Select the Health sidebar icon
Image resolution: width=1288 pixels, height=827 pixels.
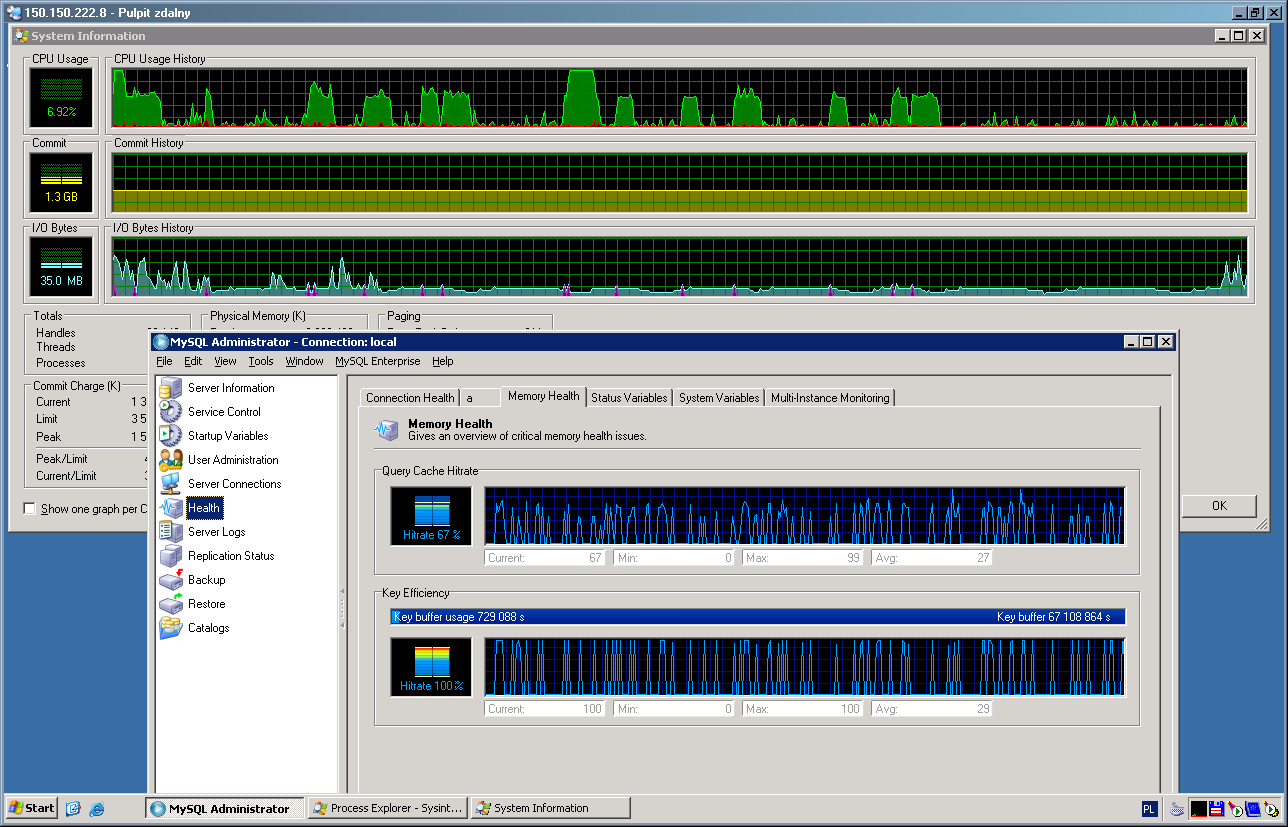(171, 508)
